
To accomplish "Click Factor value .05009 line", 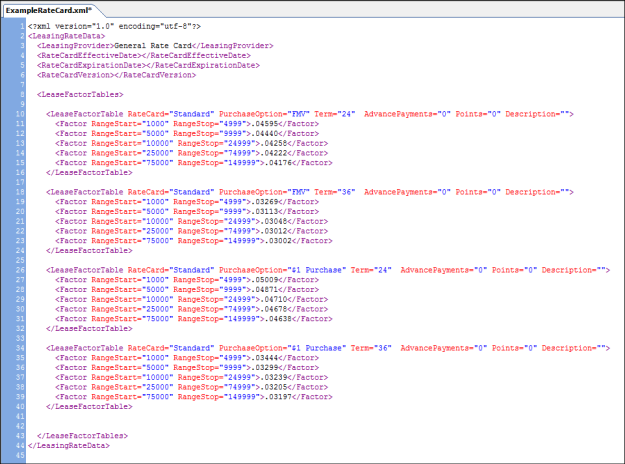I will tap(187, 280).
